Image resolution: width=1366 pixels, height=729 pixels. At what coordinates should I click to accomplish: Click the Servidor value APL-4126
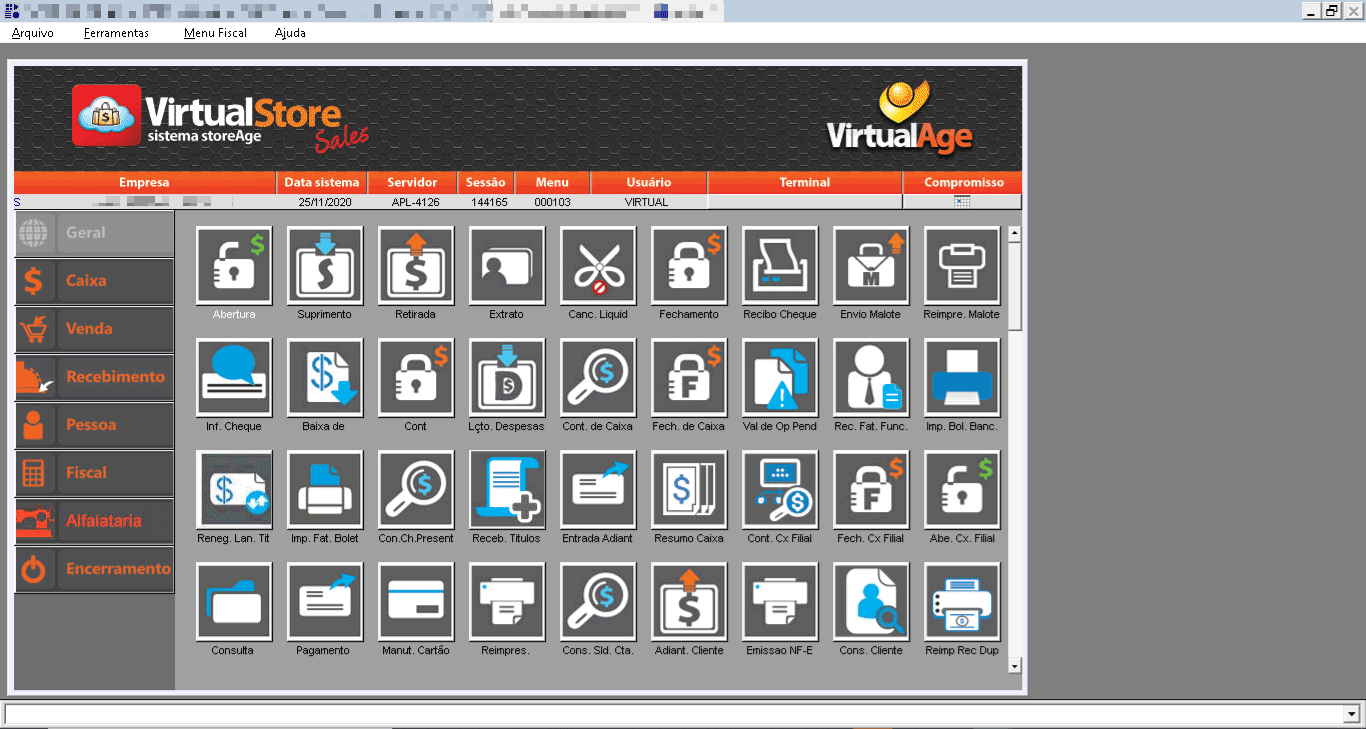[413, 202]
